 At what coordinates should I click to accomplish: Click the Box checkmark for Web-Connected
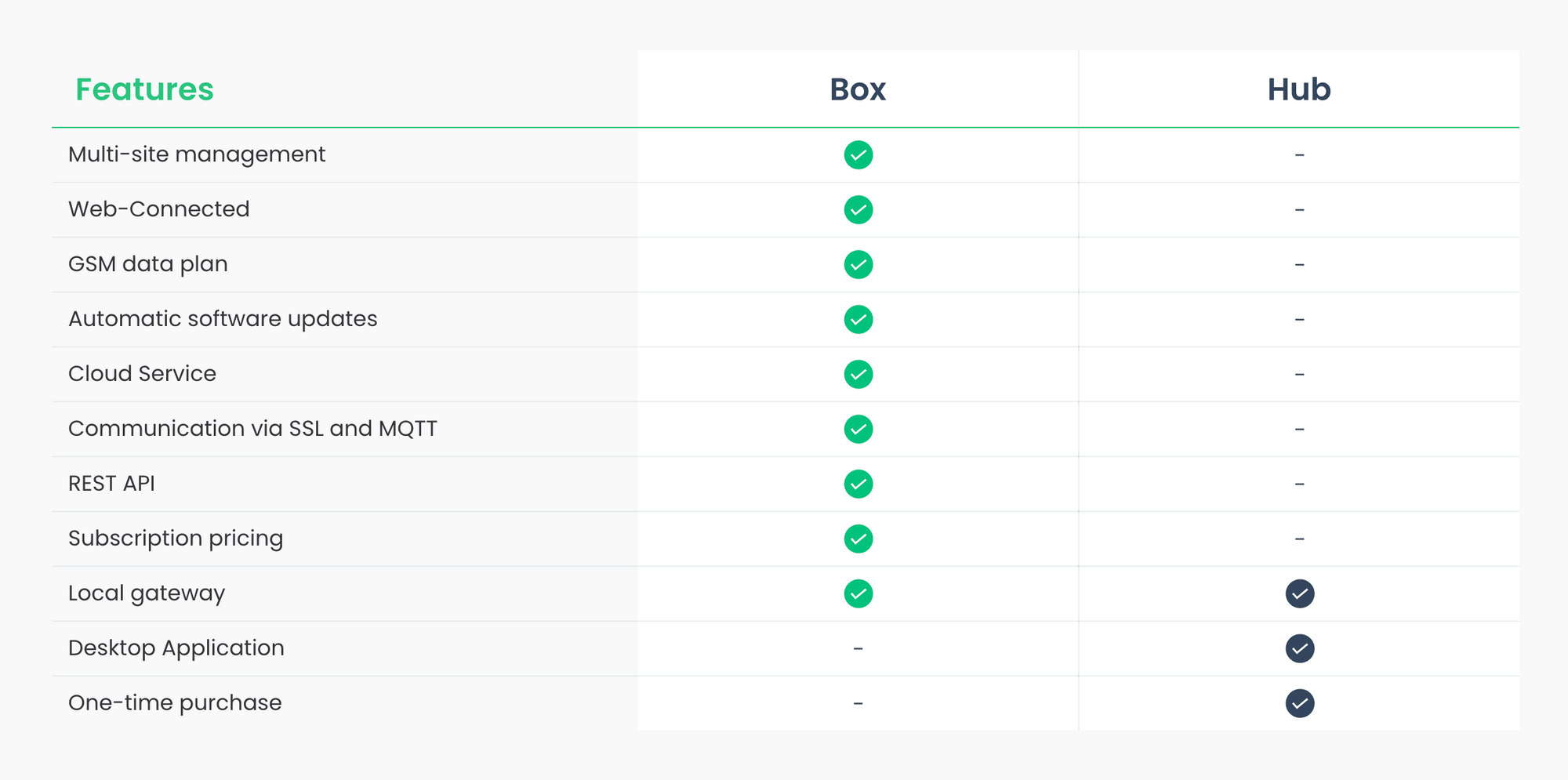858,210
